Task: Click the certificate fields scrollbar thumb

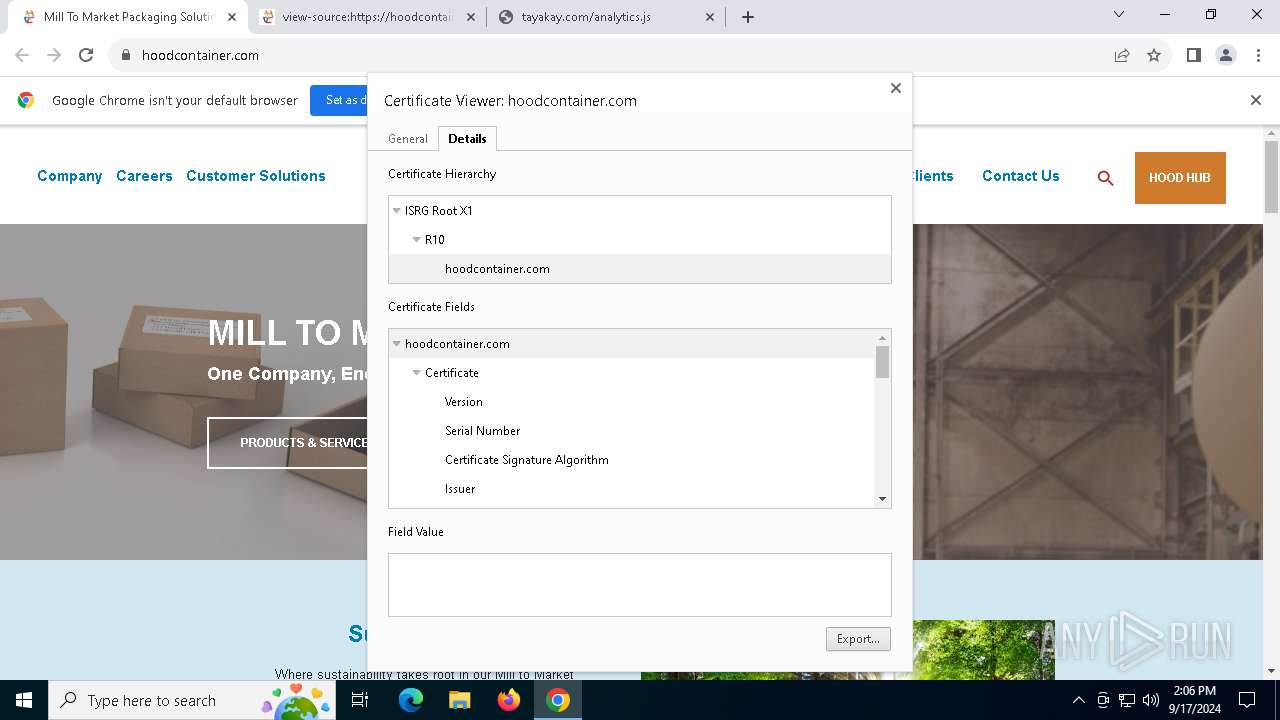Action: 882,362
